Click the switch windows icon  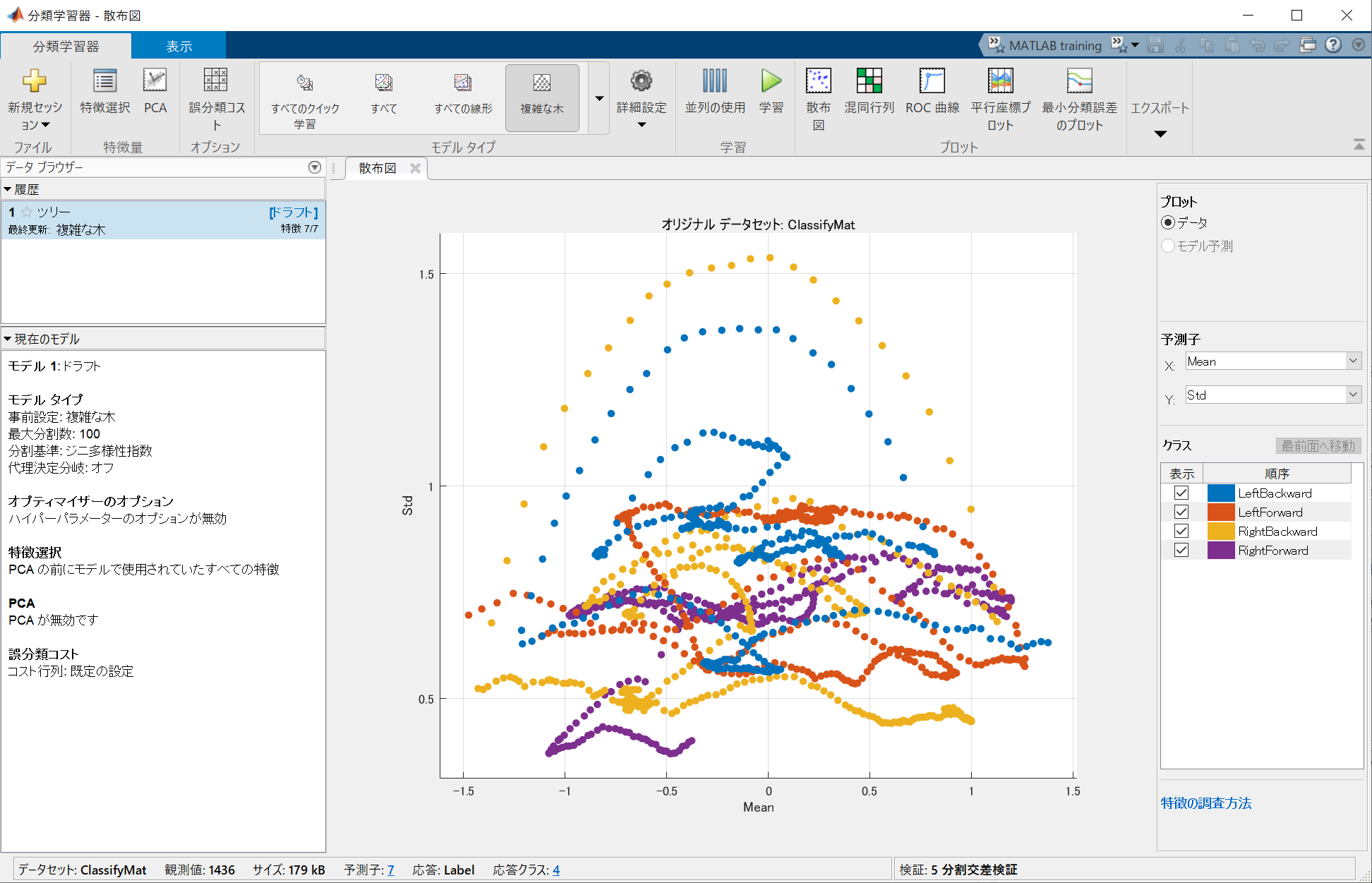[1308, 45]
